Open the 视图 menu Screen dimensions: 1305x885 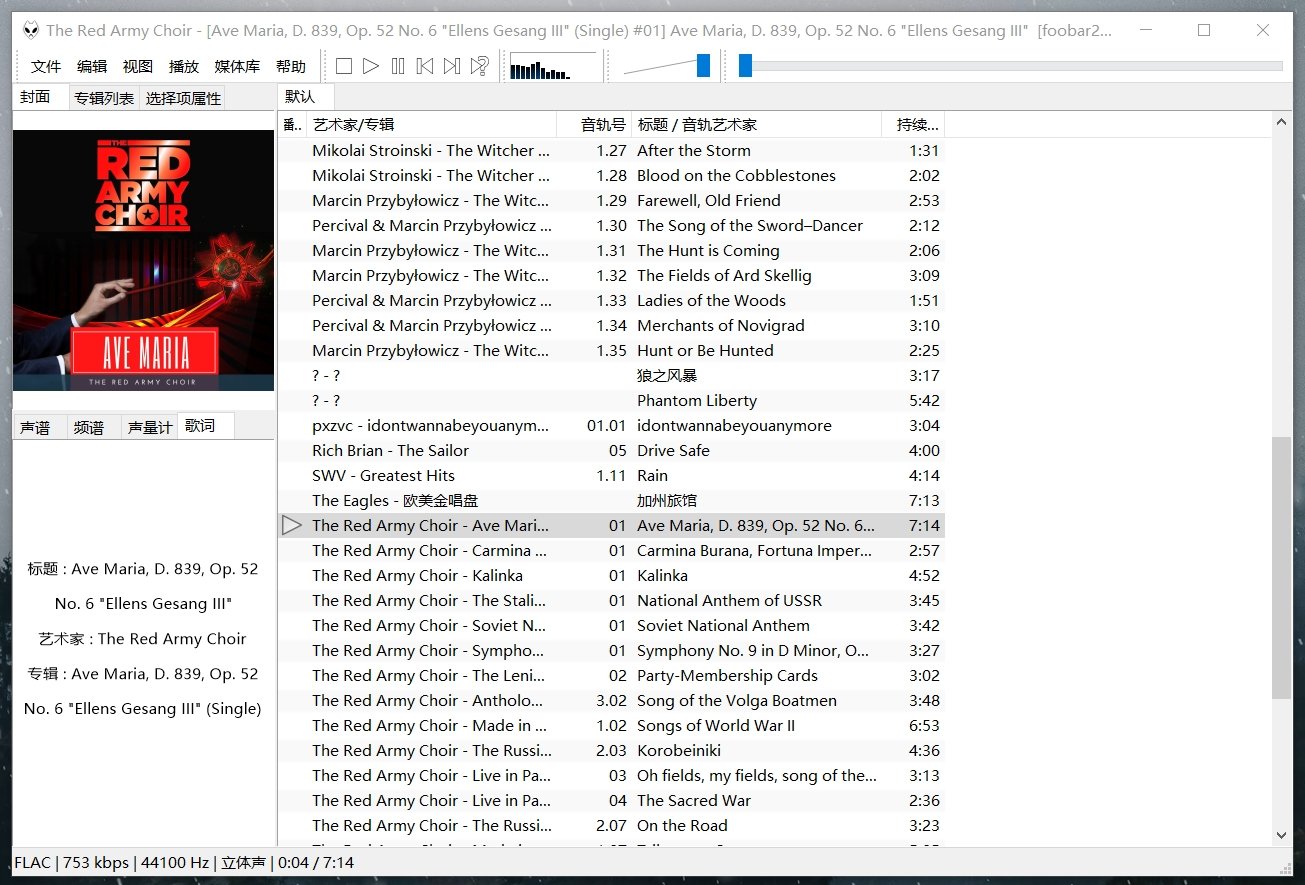(x=138, y=67)
